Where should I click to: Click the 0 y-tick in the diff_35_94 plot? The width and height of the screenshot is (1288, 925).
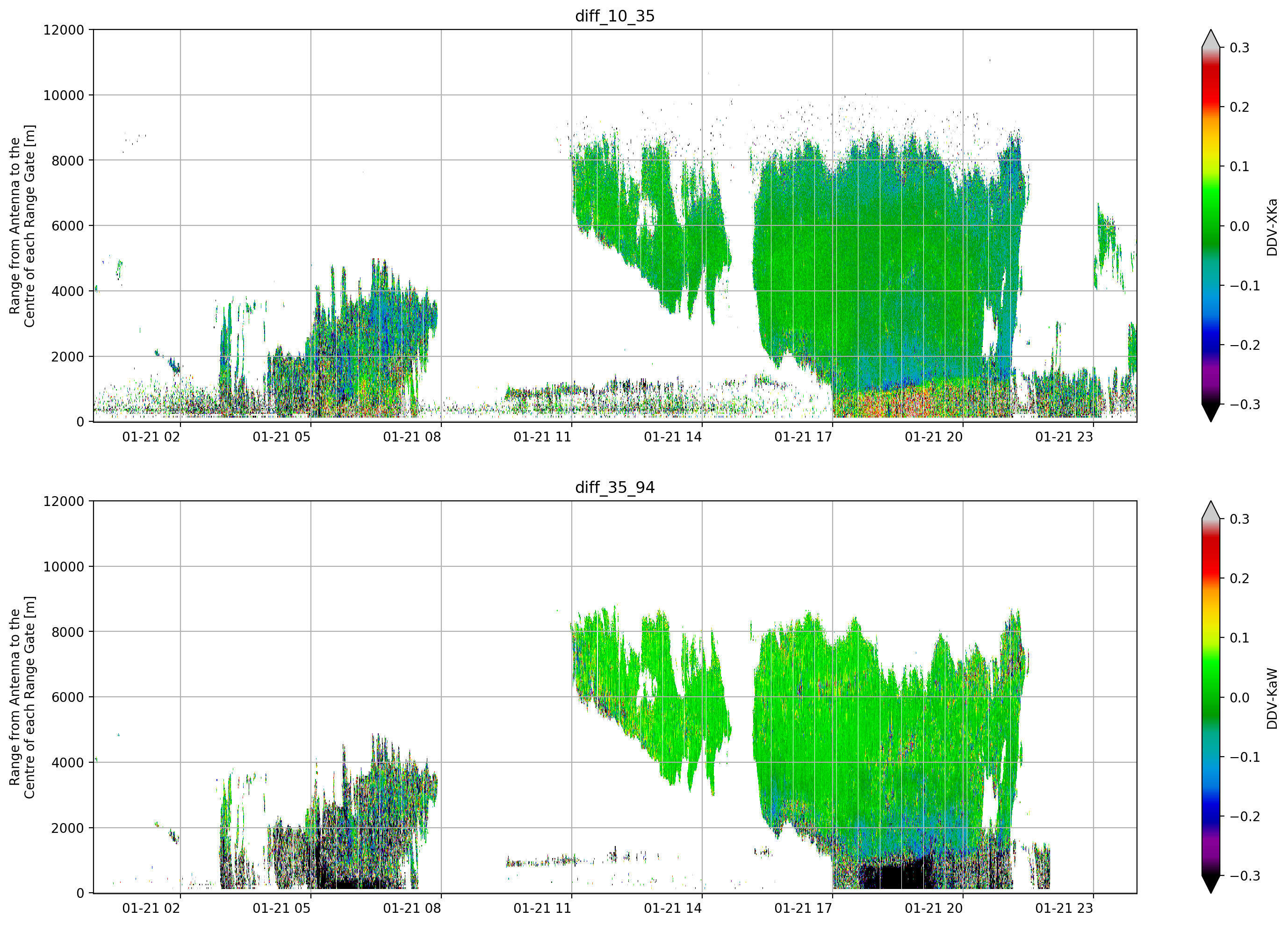pyautogui.click(x=80, y=893)
